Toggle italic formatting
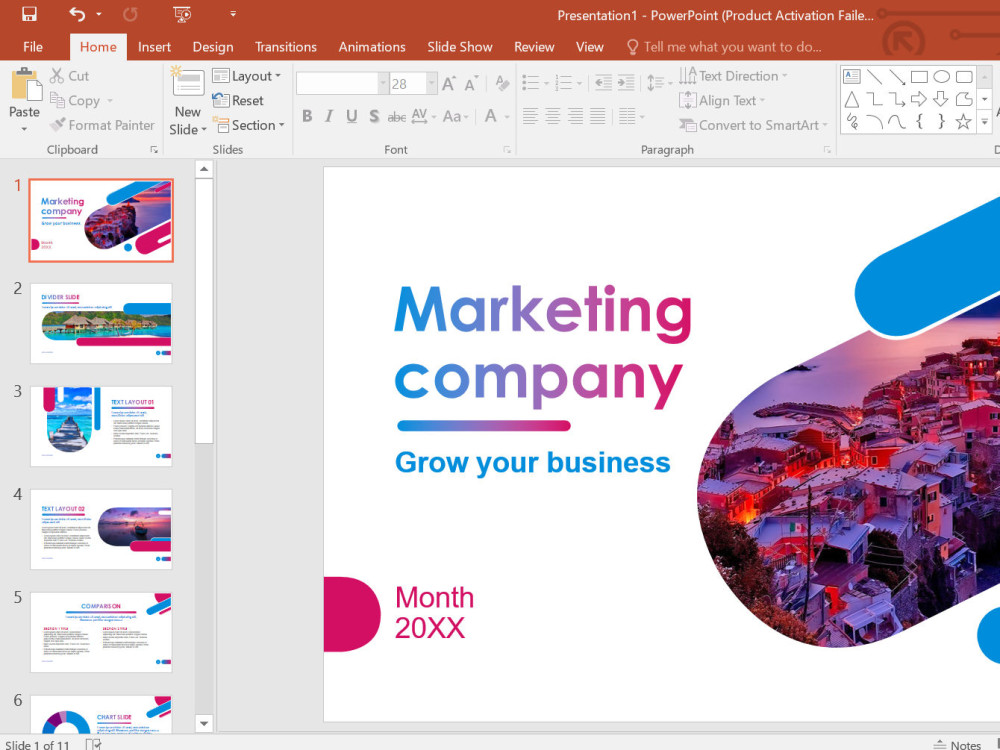Viewport: 1000px width, 750px height. [x=329, y=116]
